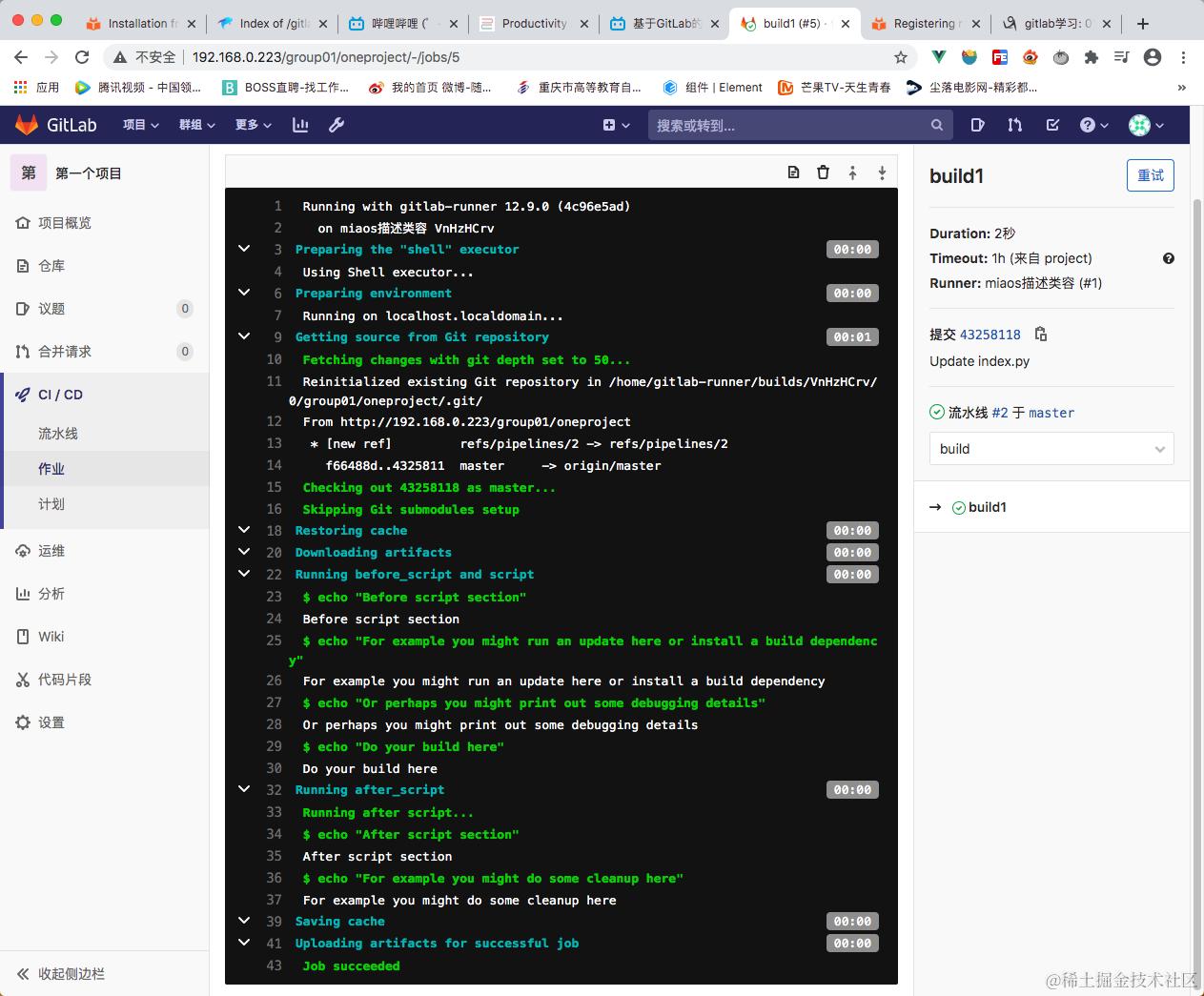The image size is (1204, 996).
Task: Open merge requests from the top navigation icon
Action: click(x=1013, y=125)
